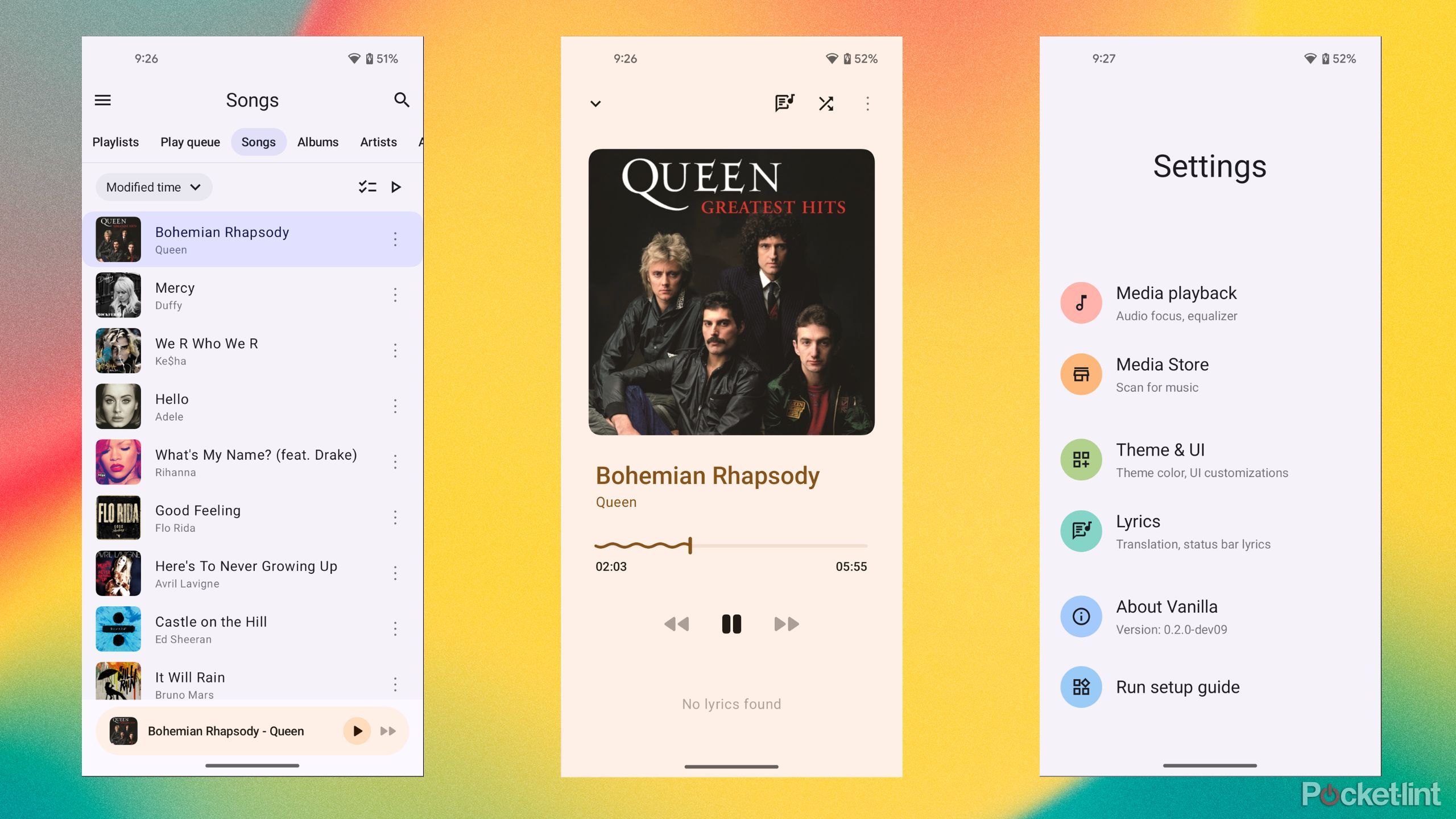Open the queue/playlist editor icon
This screenshot has height=819, width=1456.
pos(784,103)
